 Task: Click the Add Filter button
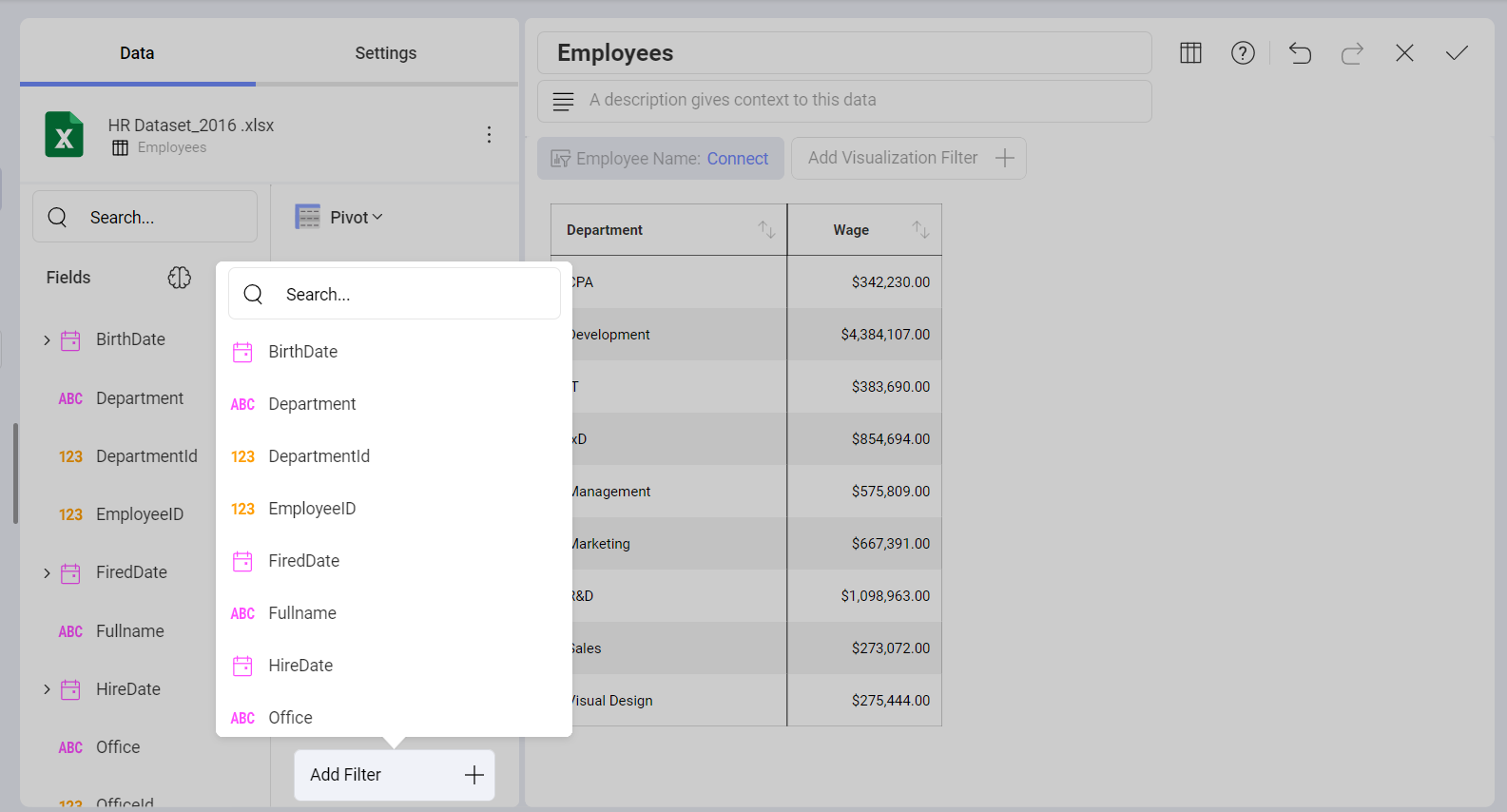(394, 775)
